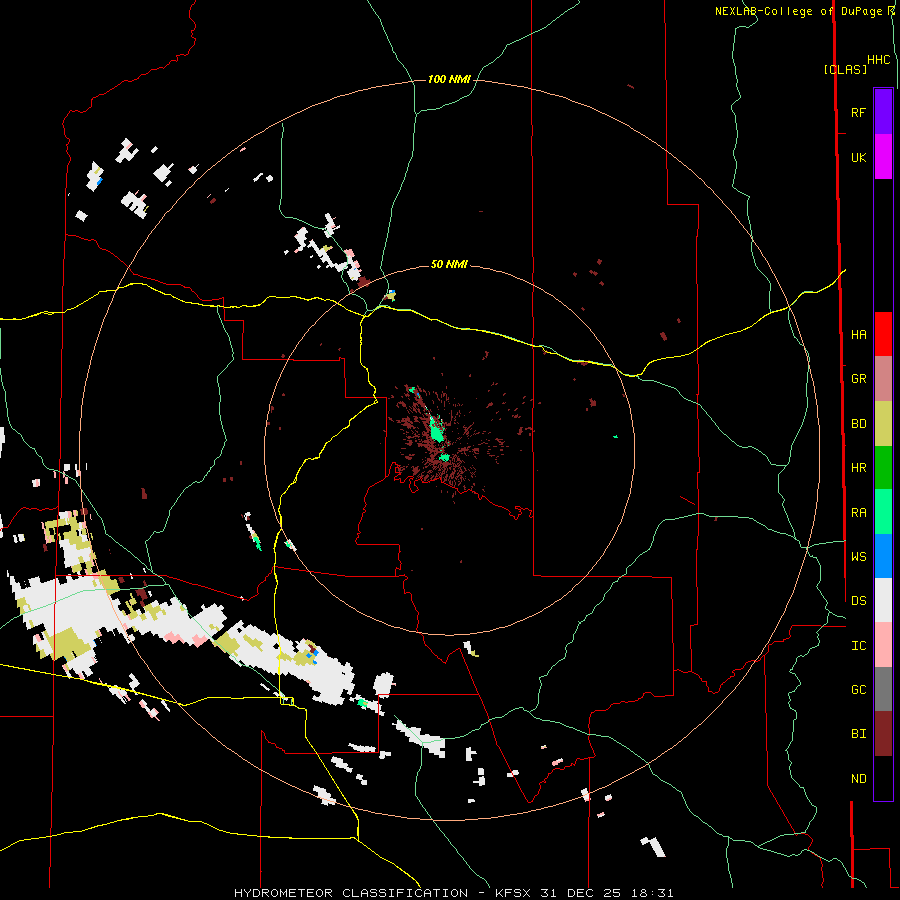Select the gray GC legend swatch

point(883,689)
